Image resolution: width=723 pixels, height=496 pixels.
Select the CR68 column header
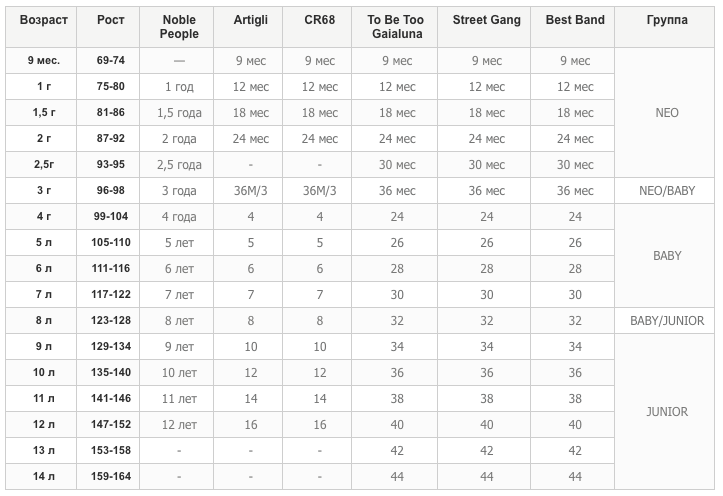[x=319, y=20]
